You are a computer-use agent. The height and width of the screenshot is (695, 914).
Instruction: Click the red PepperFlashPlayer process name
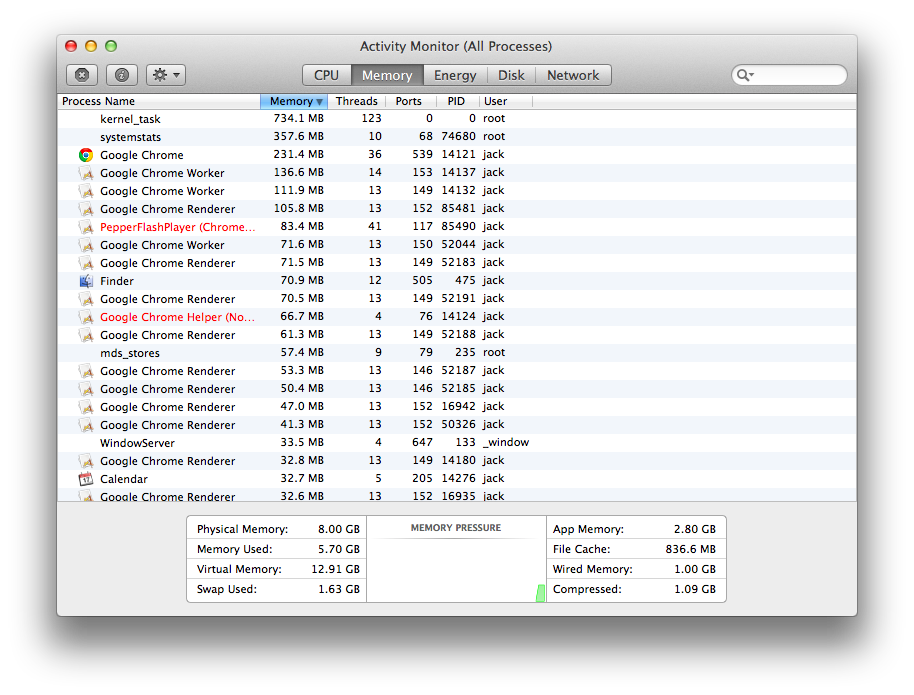[x=178, y=227]
